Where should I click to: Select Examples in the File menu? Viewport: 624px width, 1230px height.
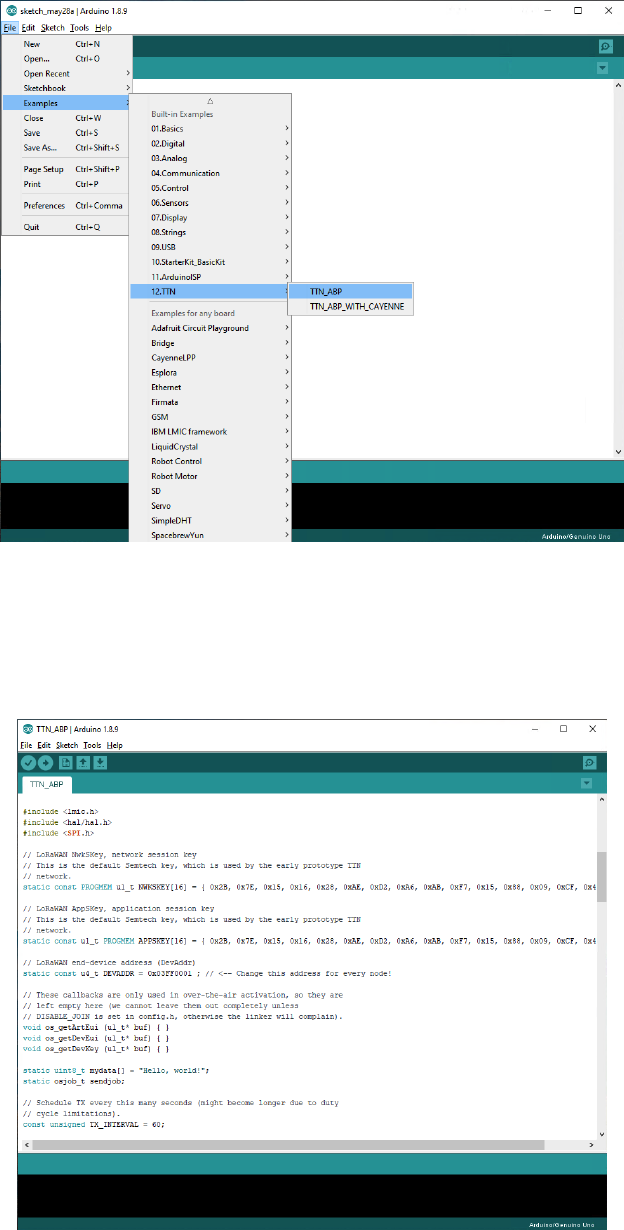point(67,103)
